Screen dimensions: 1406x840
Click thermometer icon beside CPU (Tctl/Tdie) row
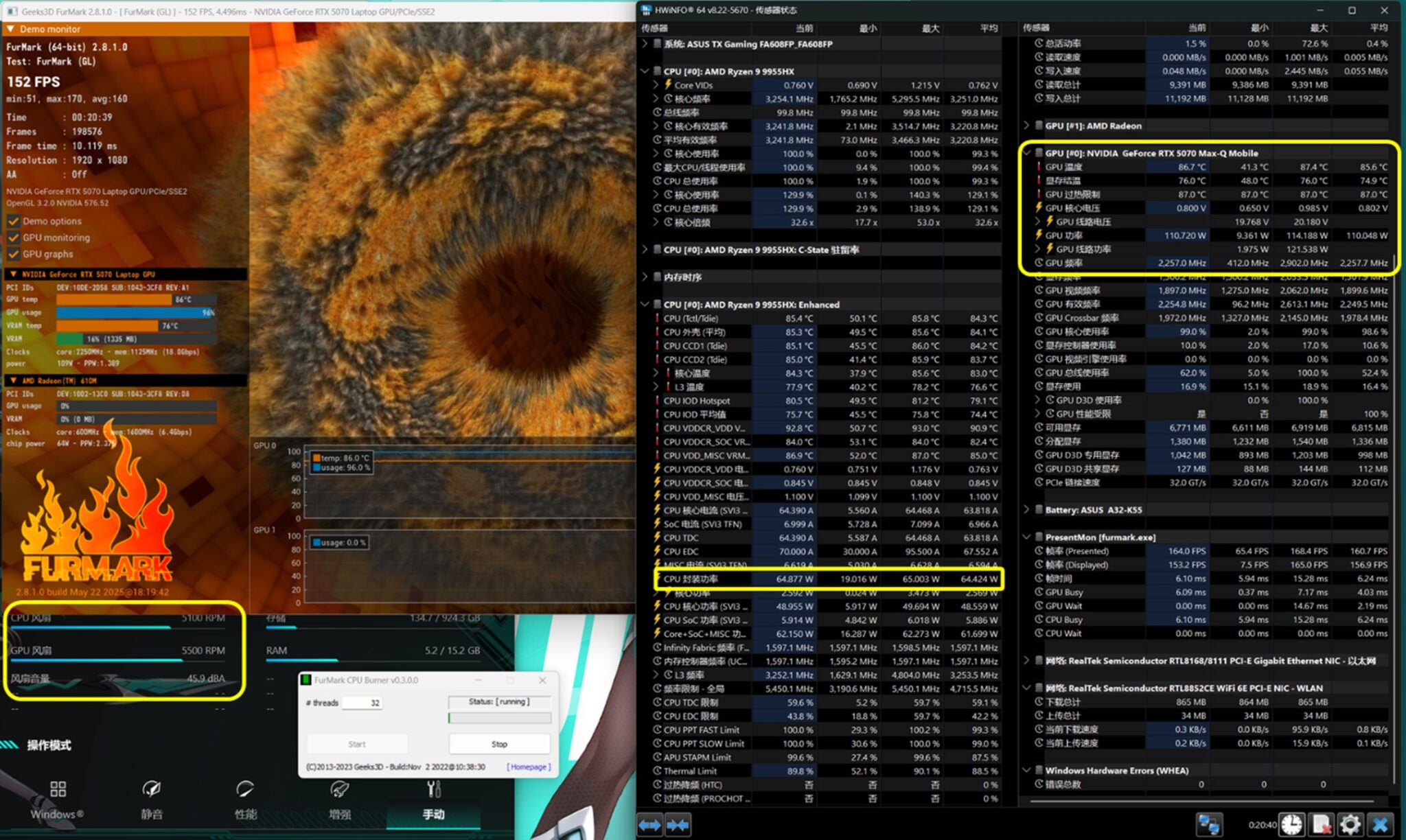tap(658, 318)
